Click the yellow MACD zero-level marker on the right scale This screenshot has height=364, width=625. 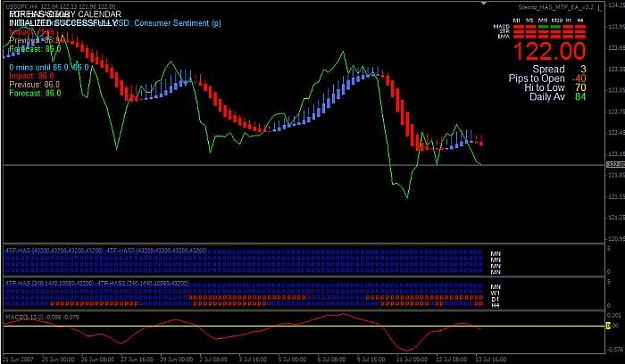point(608,326)
